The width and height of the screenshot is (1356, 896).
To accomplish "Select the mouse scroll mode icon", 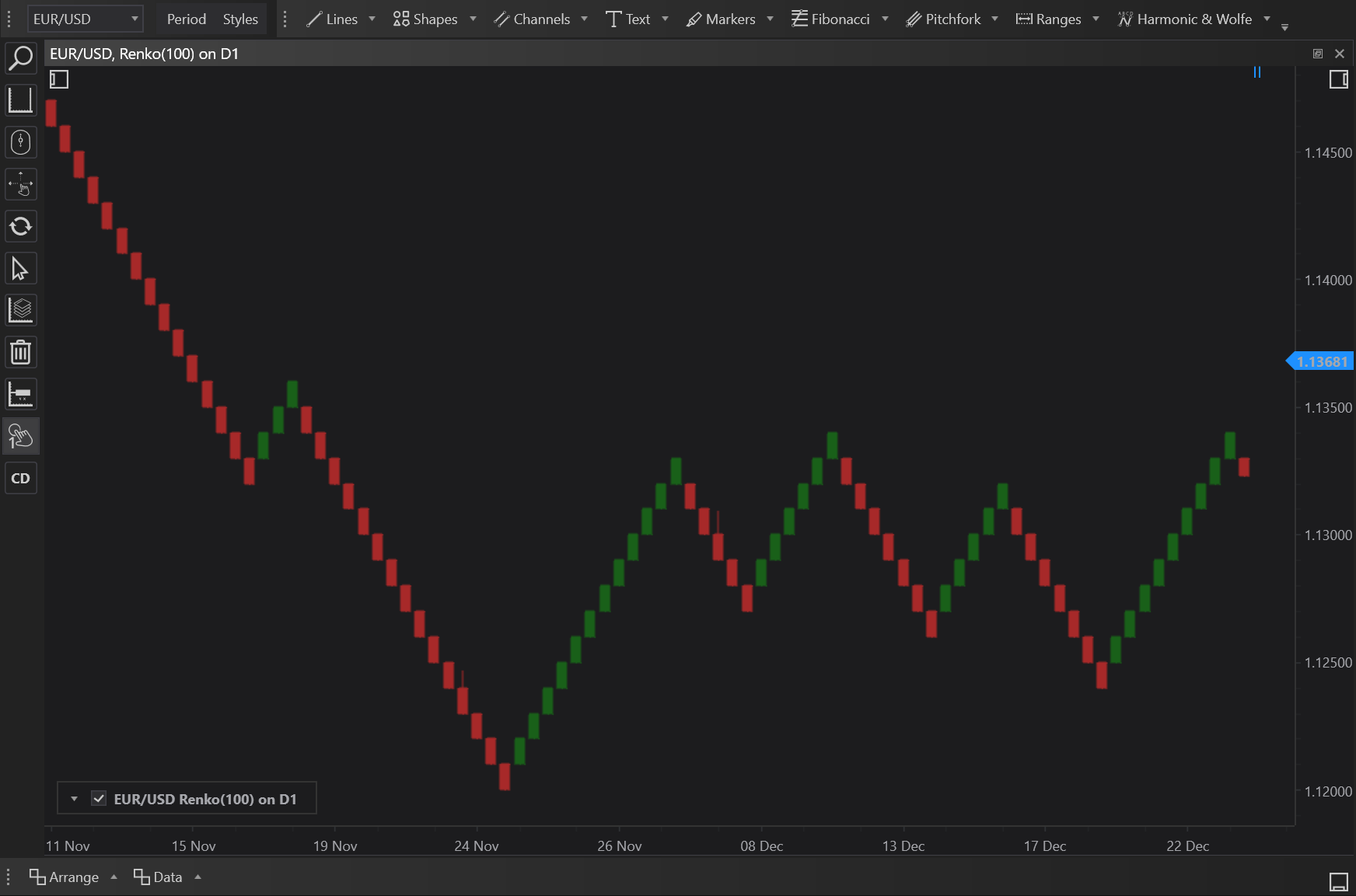I will click(x=21, y=142).
